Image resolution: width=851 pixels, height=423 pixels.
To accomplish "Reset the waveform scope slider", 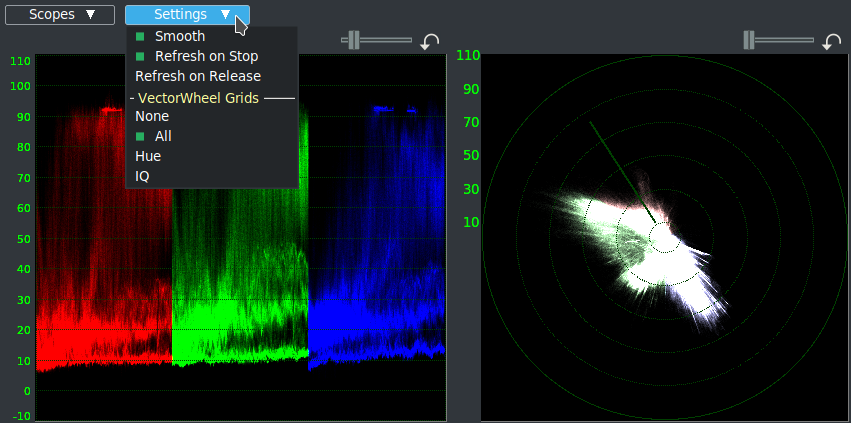I will click(x=430, y=41).
